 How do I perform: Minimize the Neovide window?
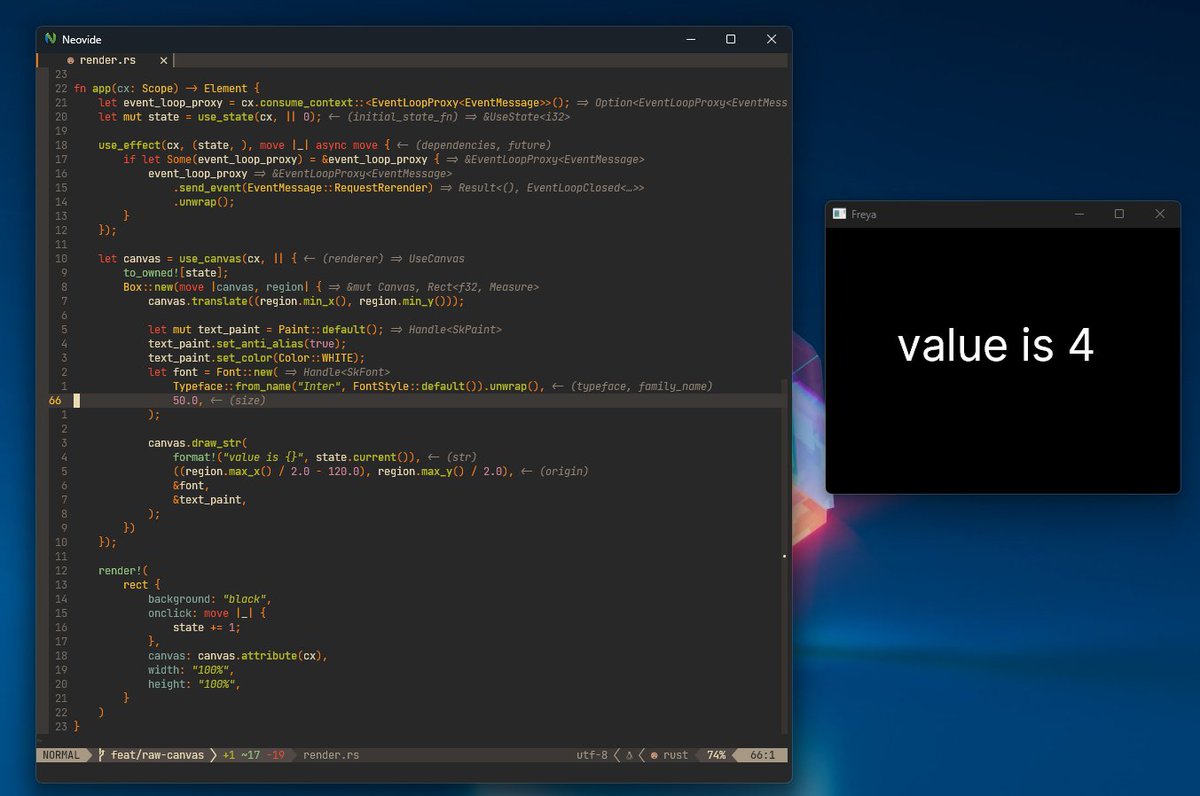click(692, 39)
